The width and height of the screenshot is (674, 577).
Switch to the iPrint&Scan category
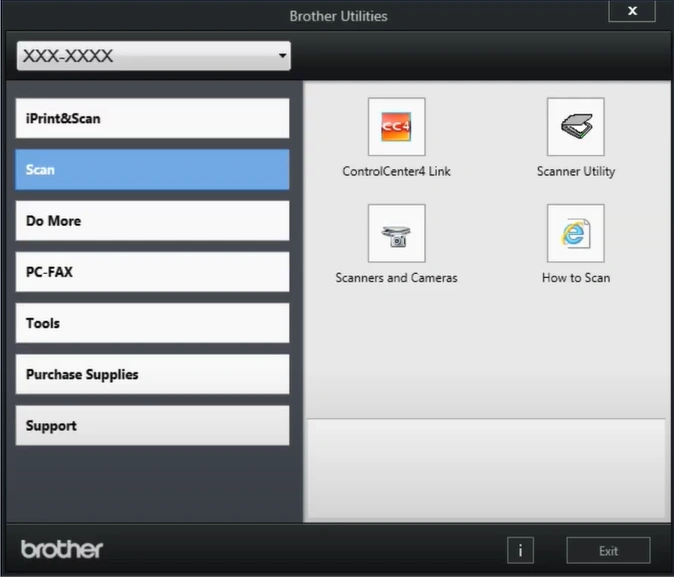pos(153,119)
